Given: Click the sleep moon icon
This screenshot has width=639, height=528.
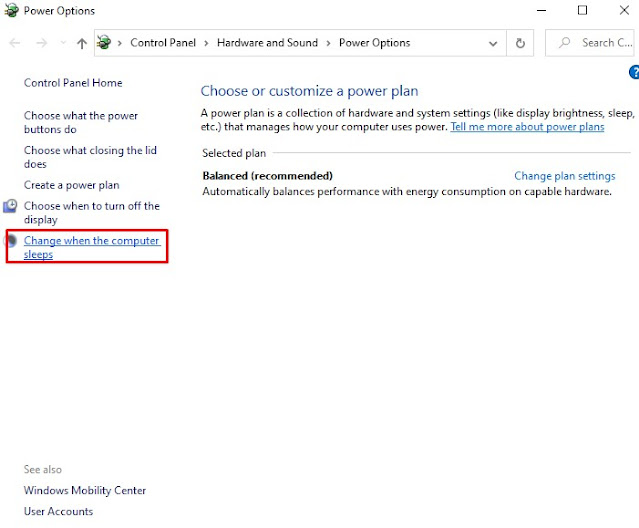Looking at the screenshot, I should [11, 241].
